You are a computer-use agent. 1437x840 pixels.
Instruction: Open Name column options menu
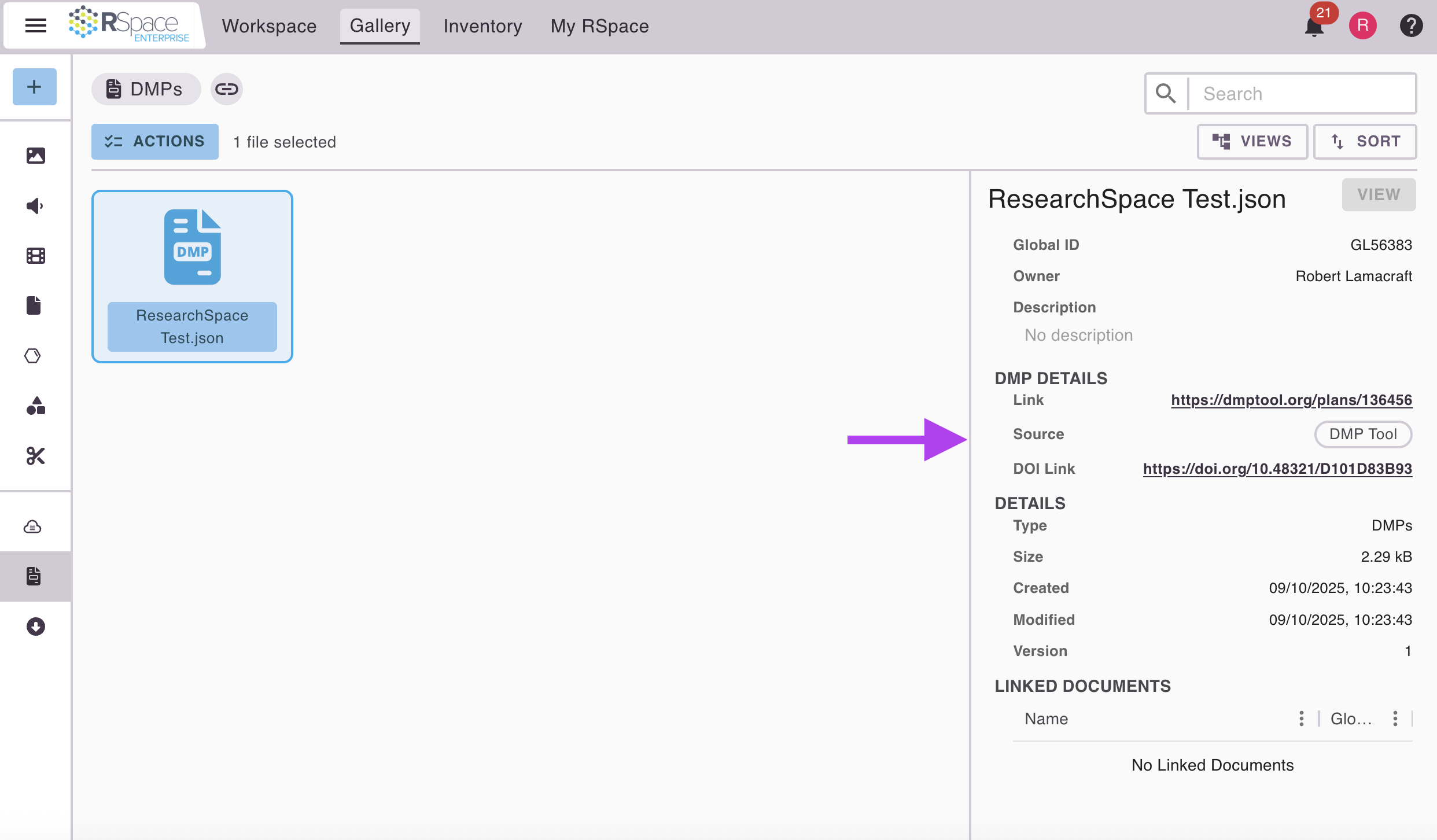click(1301, 719)
